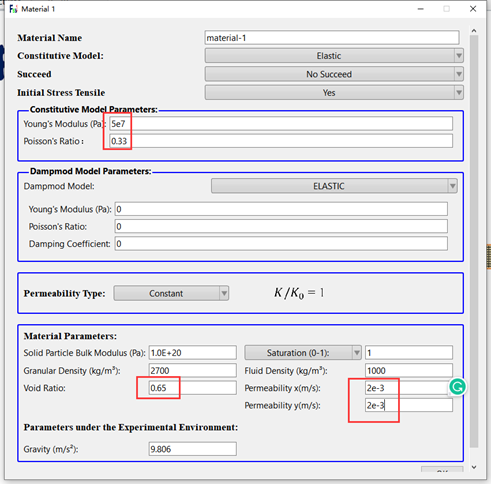Viewport: 491px width, 484px height.
Task: Click the dialog's vertical scrollbar
Action: click(474, 241)
